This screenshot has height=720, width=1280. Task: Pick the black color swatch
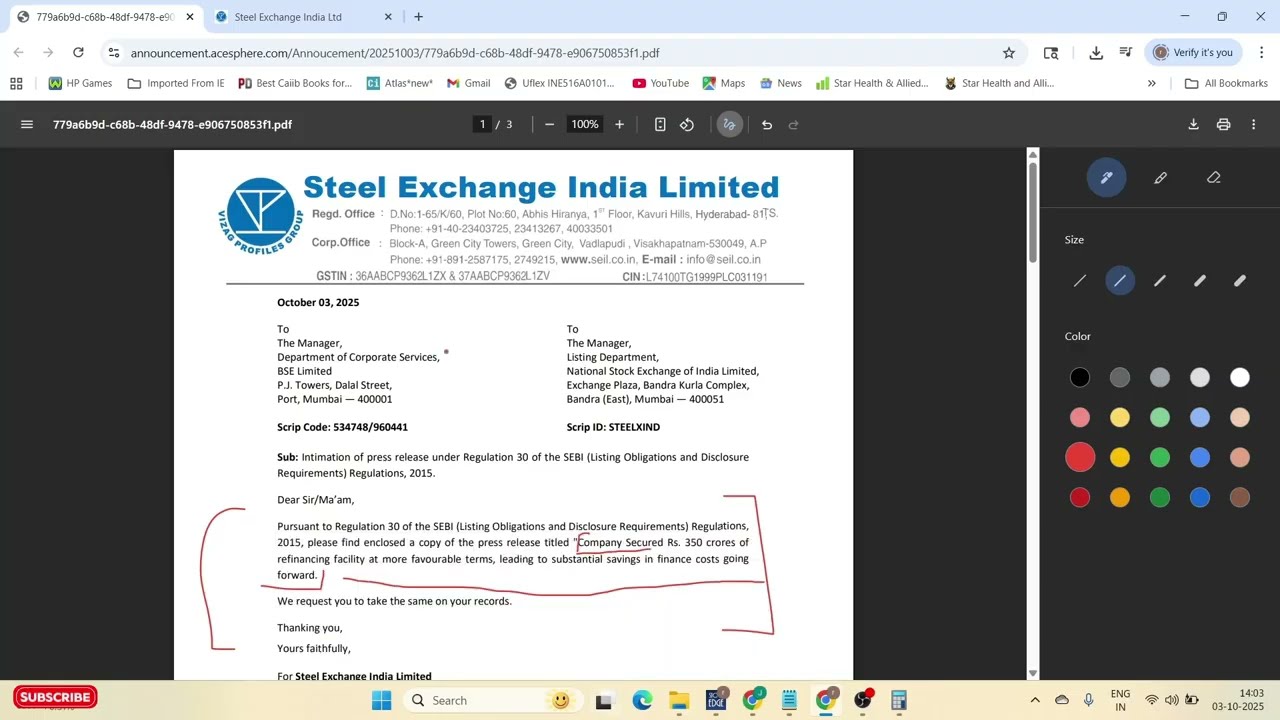coord(1080,377)
